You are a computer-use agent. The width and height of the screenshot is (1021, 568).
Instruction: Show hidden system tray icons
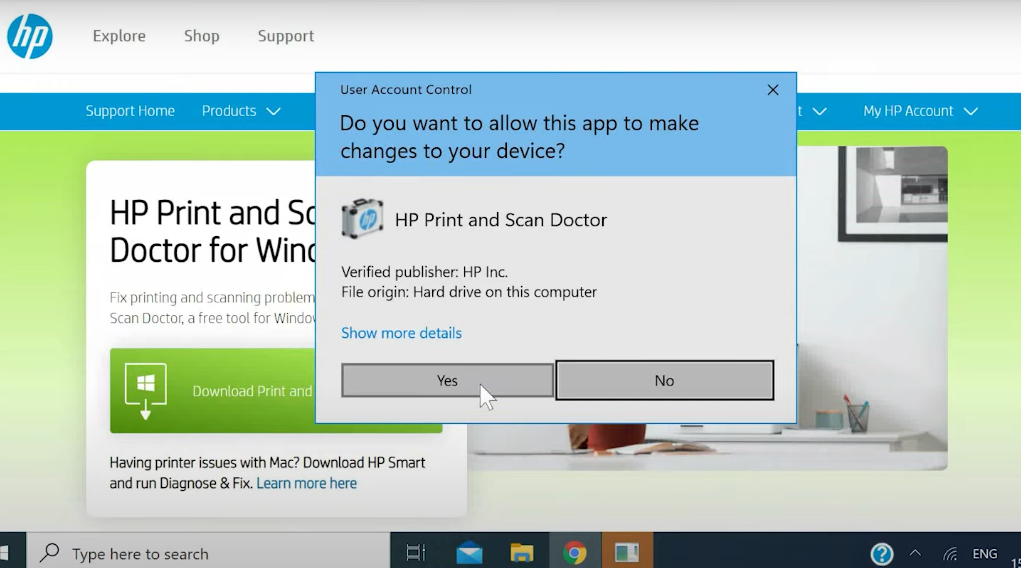[915, 553]
